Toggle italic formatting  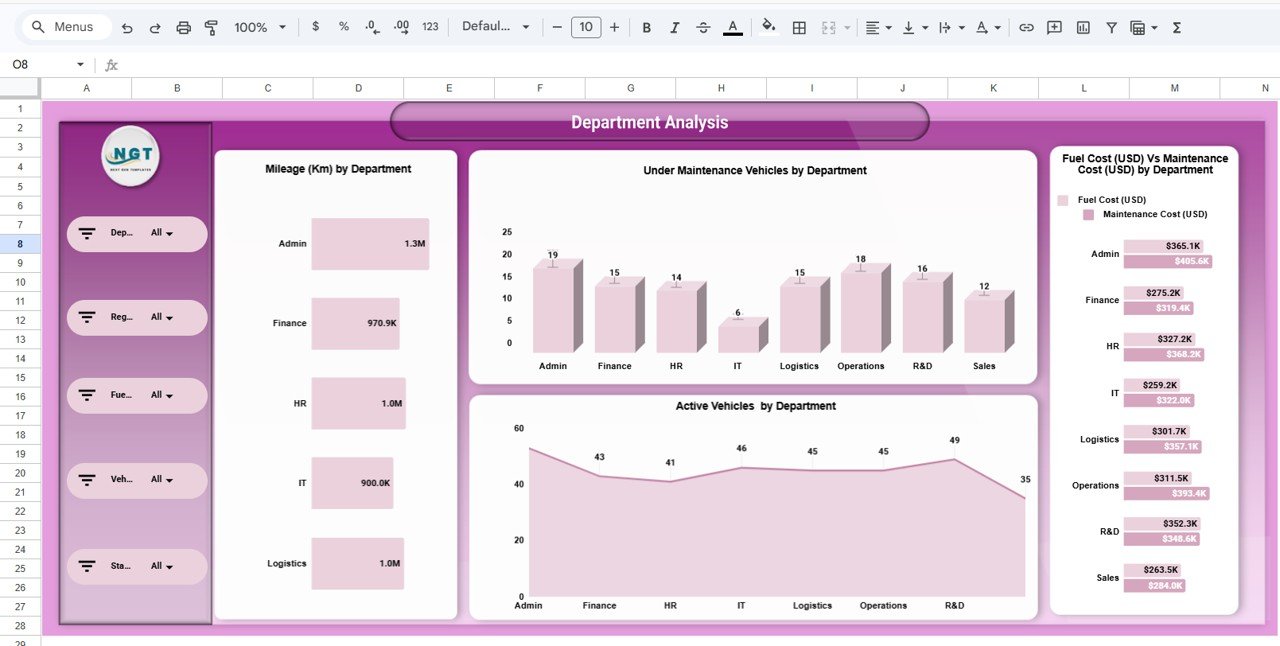click(x=675, y=27)
